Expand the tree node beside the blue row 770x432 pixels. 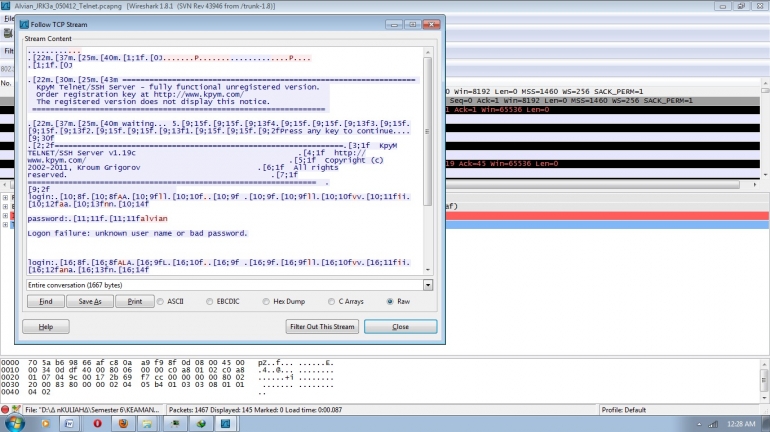pyautogui.click(x=5, y=225)
